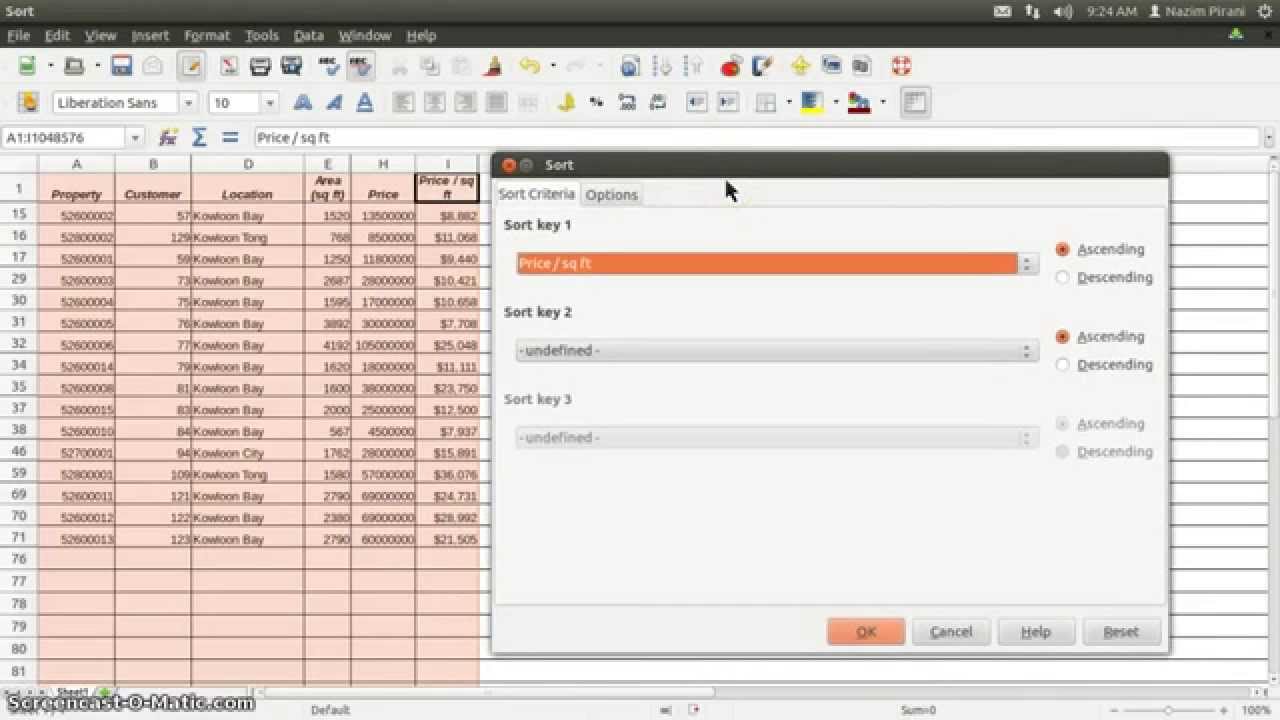The height and width of the screenshot is (720, 1280).
Task: Click the Clone Formatting paintbrush icon
Action: click(x=492, y=67)
